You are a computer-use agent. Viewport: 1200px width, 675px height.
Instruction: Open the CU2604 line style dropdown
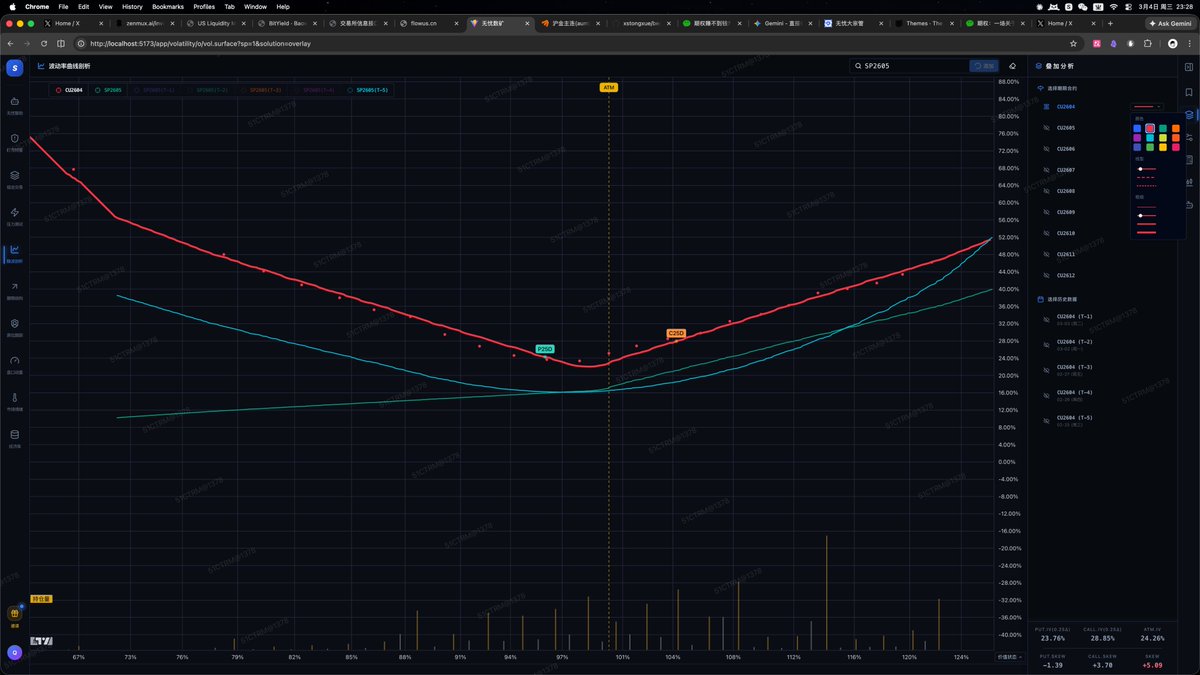coord(1147,106)
